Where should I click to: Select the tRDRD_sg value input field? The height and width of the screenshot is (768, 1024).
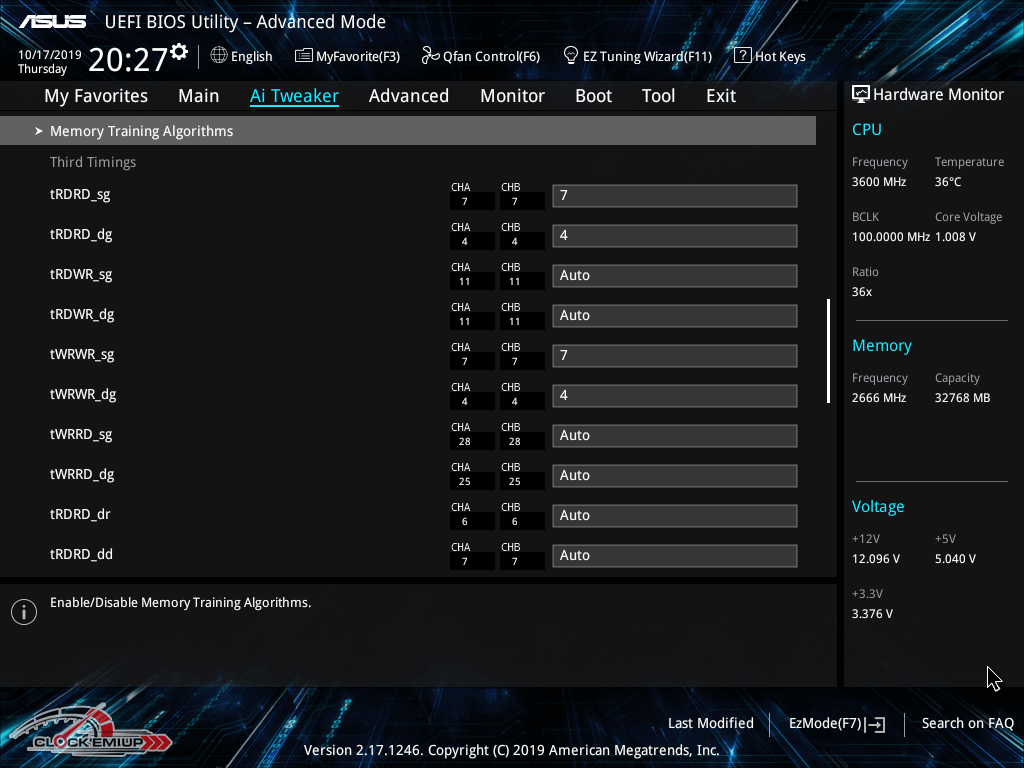pos(674,195)
